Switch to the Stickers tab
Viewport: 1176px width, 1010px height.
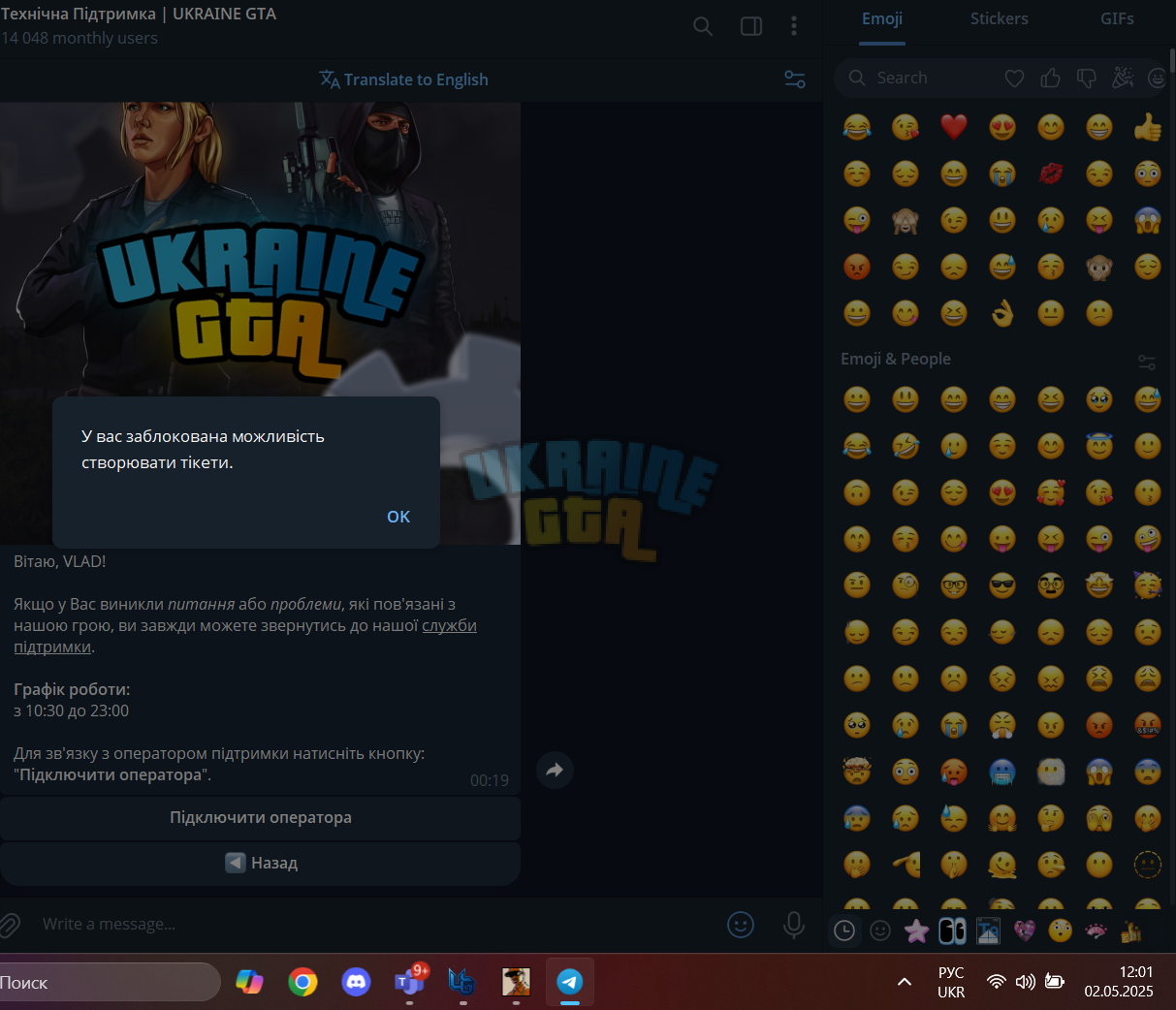pyautogui.click(x=1000, y=18)
